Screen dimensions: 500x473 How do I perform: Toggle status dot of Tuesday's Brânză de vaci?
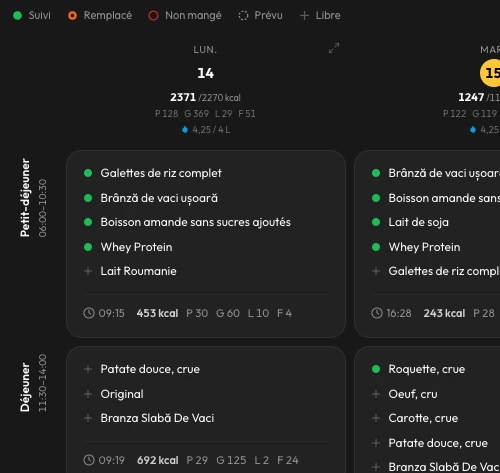coord(376,173)
